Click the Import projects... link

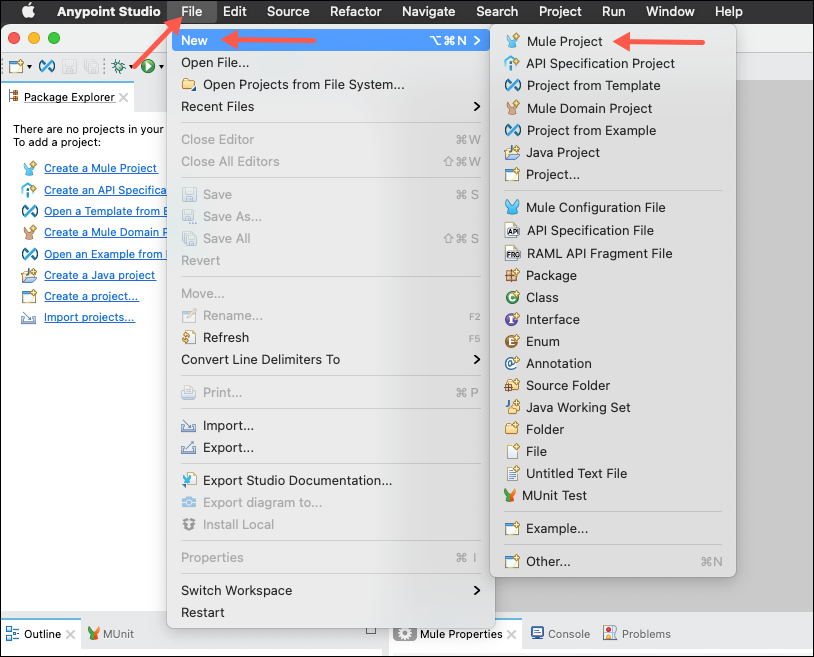[x=89, y=317]
